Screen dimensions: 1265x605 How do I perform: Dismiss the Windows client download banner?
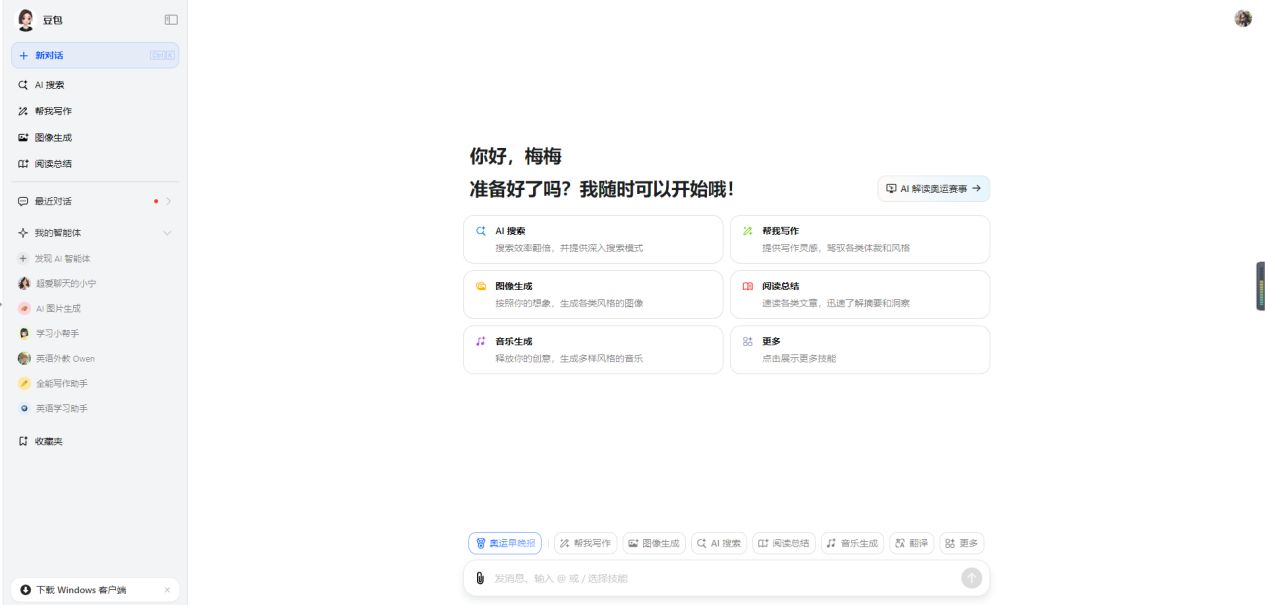coord(167,590)
